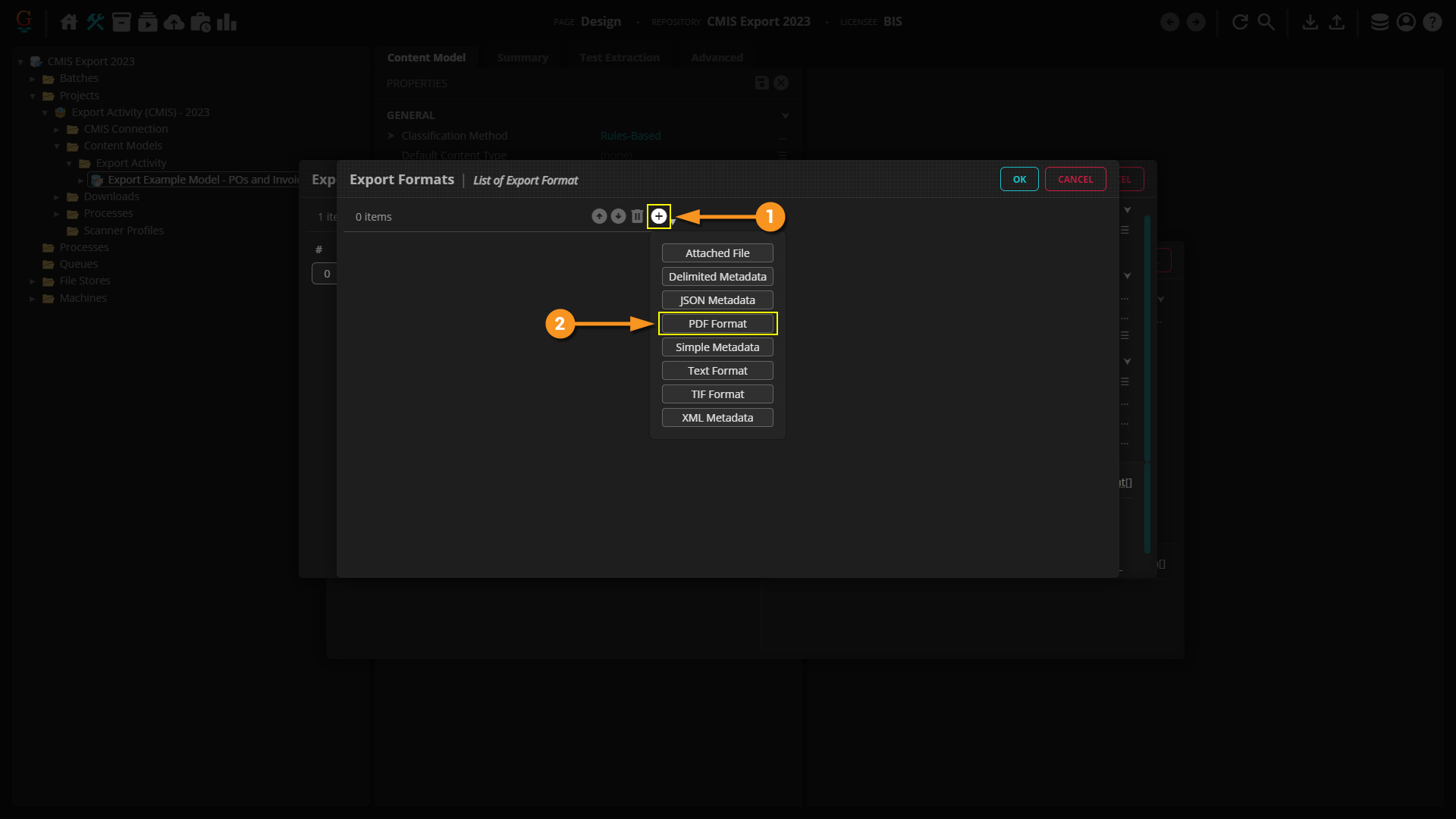Expand the File Stores tree node
Screen dimensions: 1456x819
33,281
